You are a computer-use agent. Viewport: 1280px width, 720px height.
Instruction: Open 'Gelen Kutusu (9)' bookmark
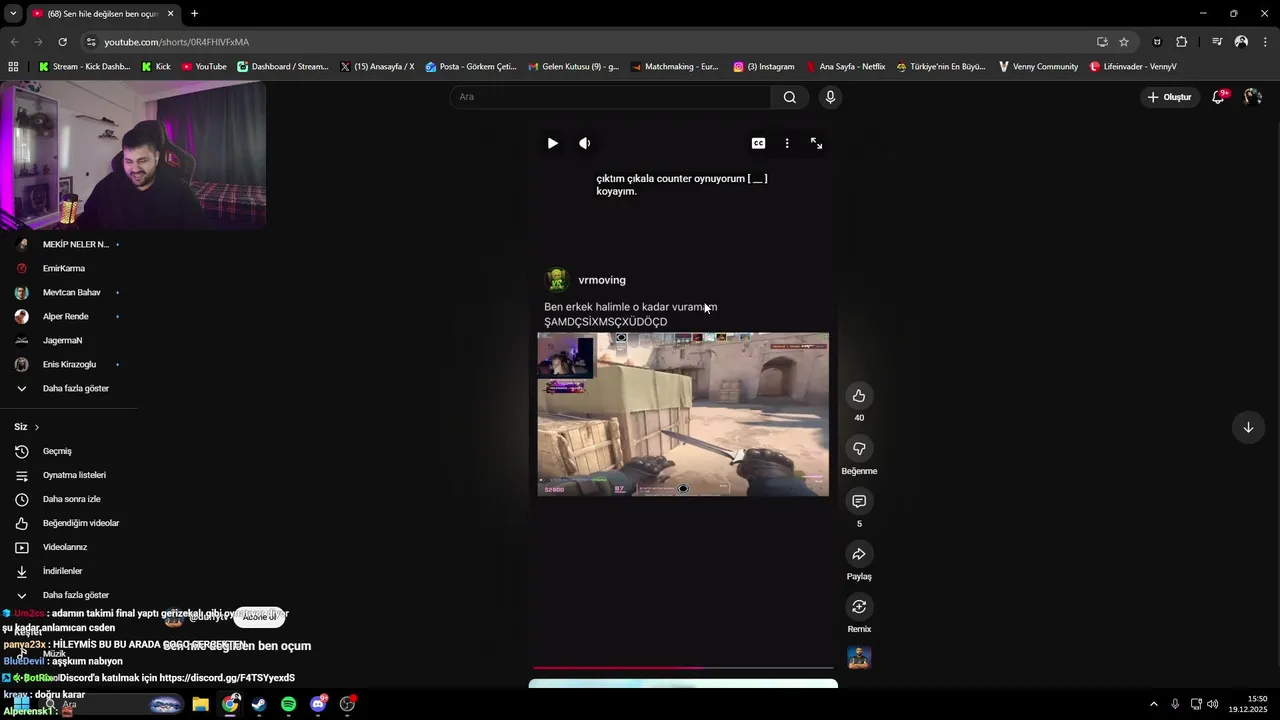tap(573, 67)
